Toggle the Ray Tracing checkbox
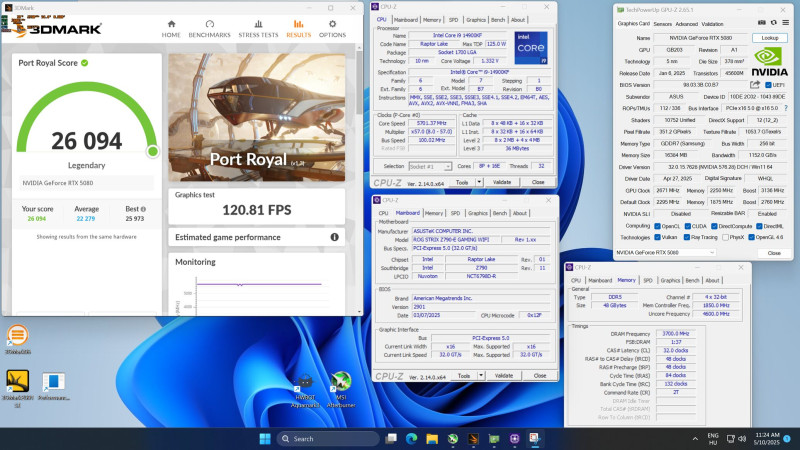 (x=688, y=237)
